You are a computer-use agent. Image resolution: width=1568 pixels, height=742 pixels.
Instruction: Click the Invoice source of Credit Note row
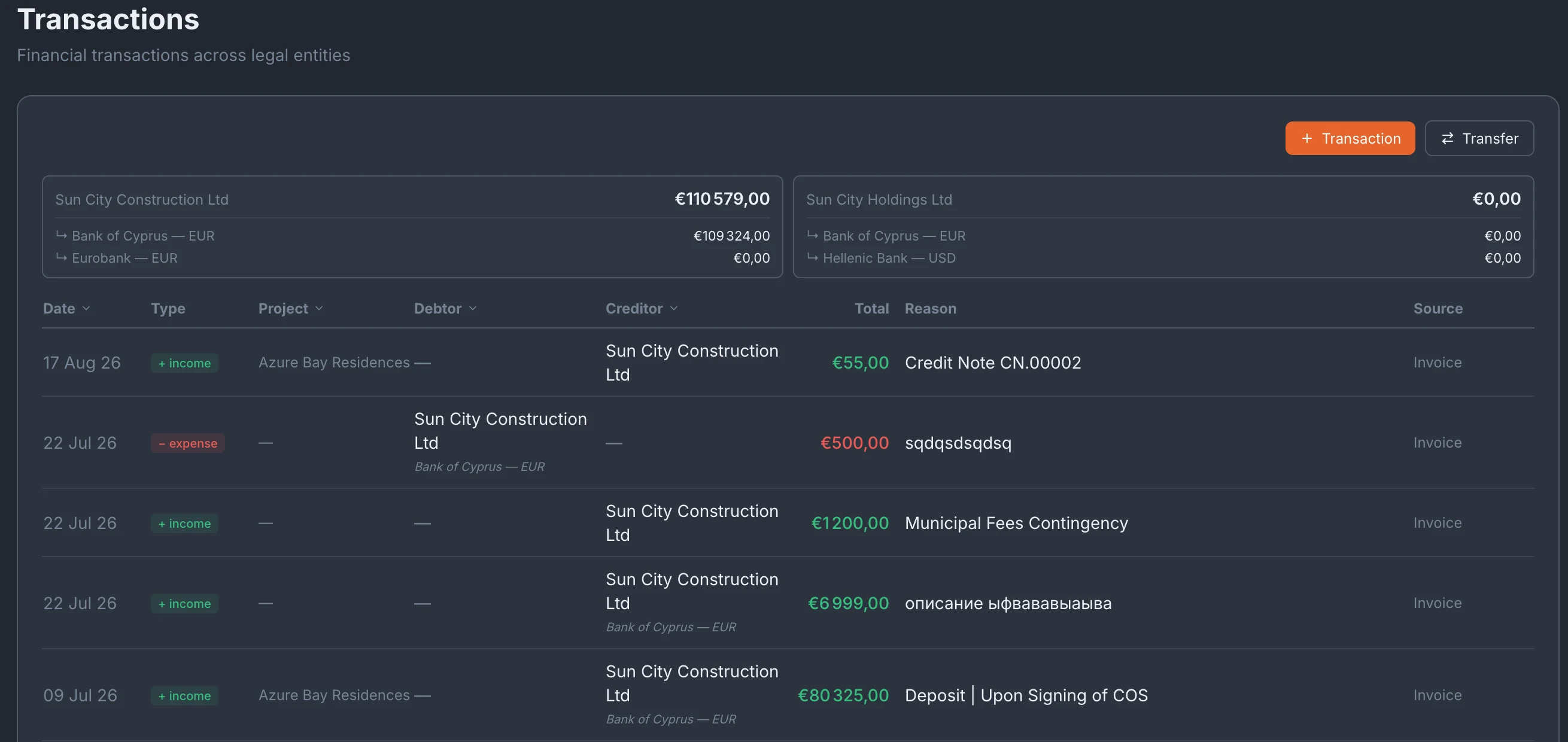point(1437,363)
